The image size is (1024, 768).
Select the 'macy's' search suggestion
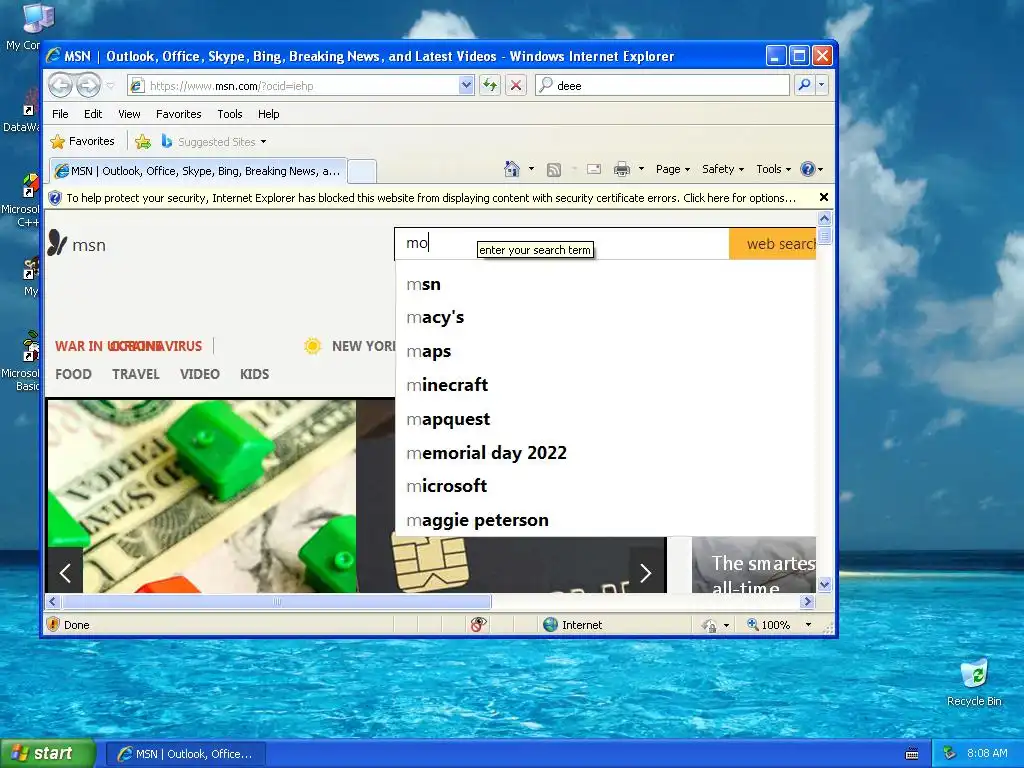coord(605,317)
